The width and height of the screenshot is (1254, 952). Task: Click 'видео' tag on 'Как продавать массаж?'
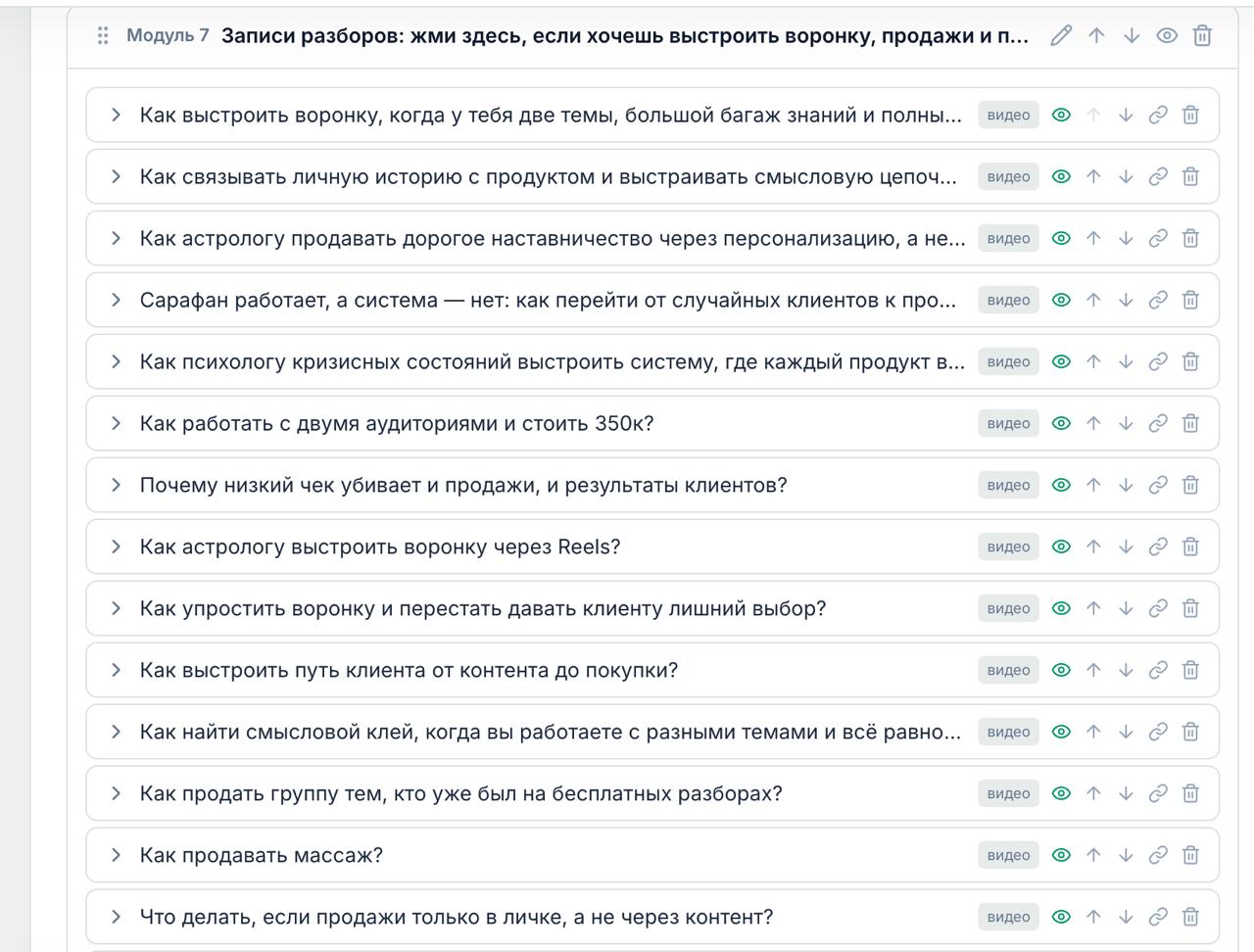click(x=1008, y=855)
